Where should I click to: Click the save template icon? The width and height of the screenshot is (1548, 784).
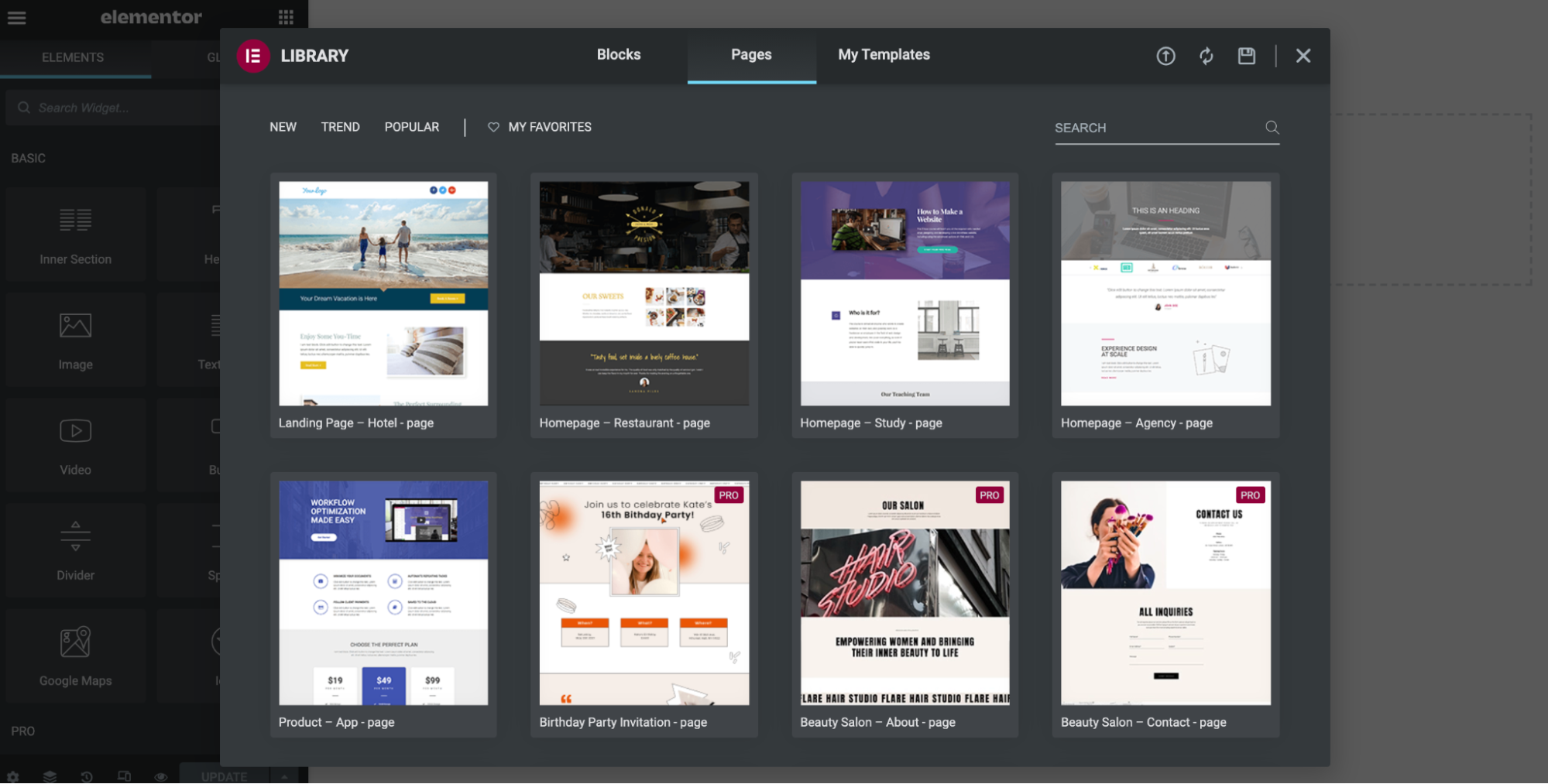pos(1247,56)
